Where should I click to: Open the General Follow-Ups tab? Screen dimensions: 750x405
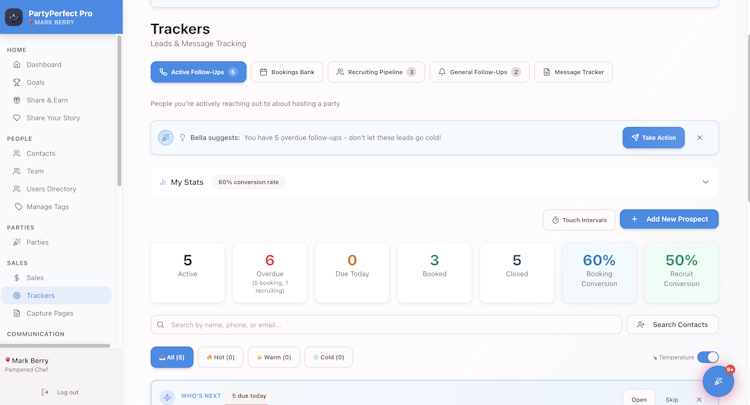click(479, 72)
